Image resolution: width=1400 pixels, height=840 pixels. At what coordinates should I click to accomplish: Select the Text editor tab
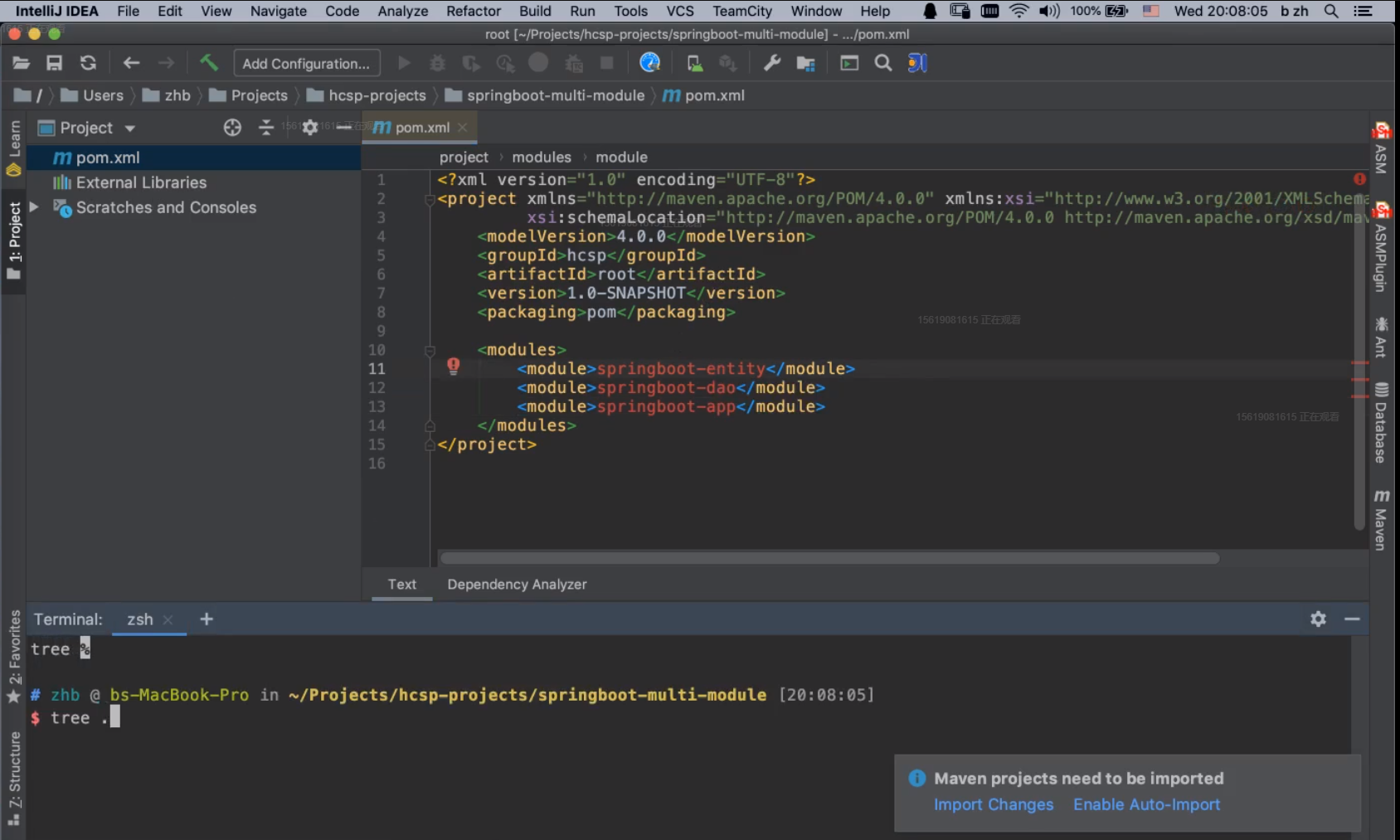pyautogui.click(x=402, y=584)
